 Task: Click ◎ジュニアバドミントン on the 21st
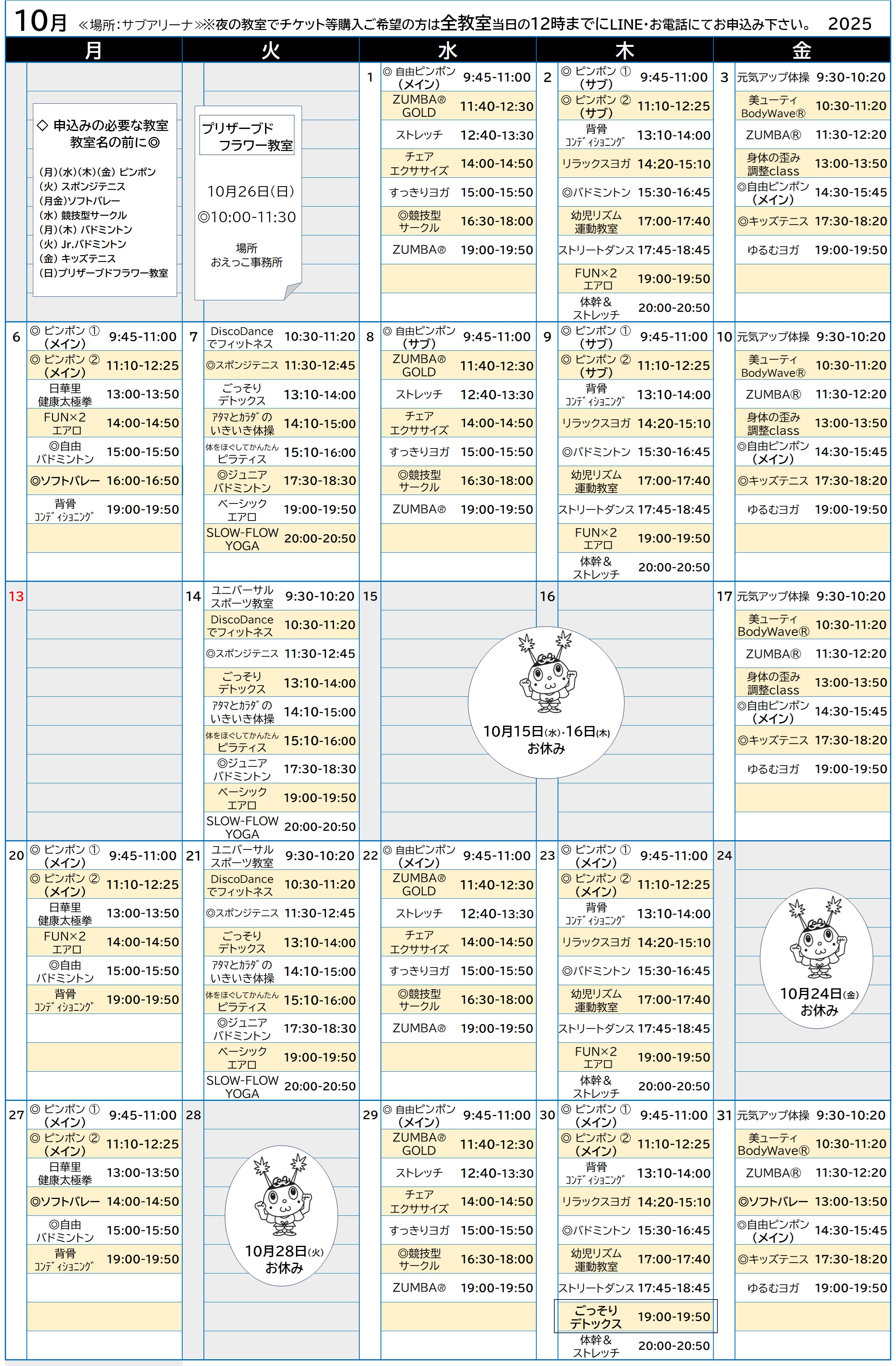pyautogui.click(x=242, y=1028)
